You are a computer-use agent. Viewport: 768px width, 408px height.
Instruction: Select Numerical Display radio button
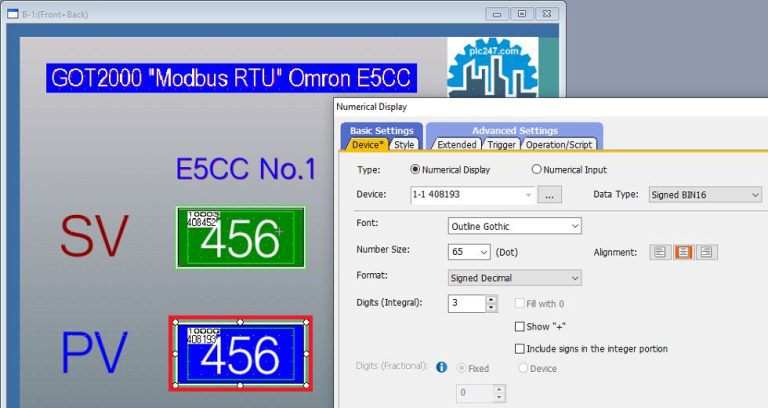point(415,169)
